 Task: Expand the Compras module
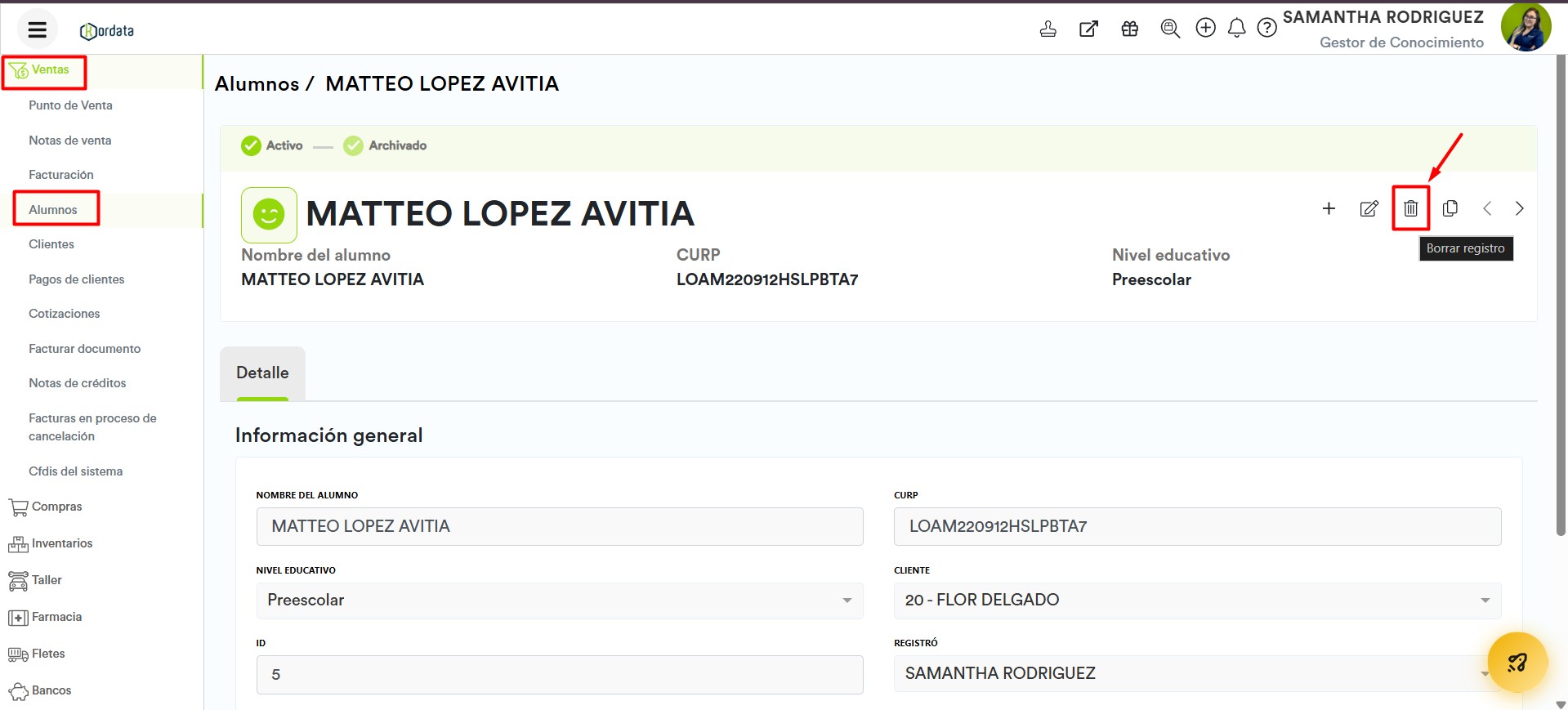tap(46, 507)
